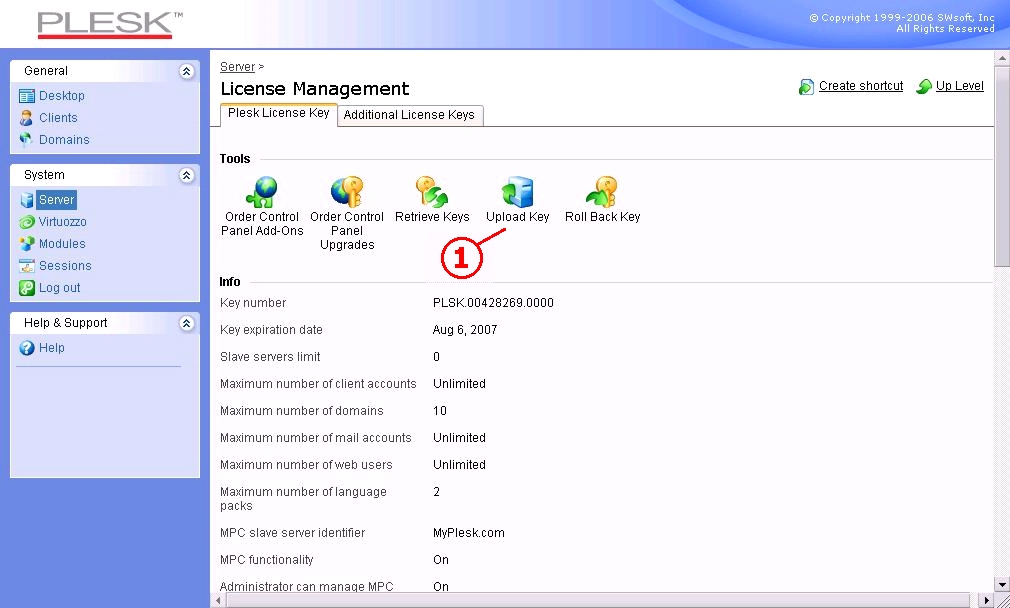Click the horizontal scrollbar right arrow
Viewport: 1010px width, 608px height.
point(985,600)
